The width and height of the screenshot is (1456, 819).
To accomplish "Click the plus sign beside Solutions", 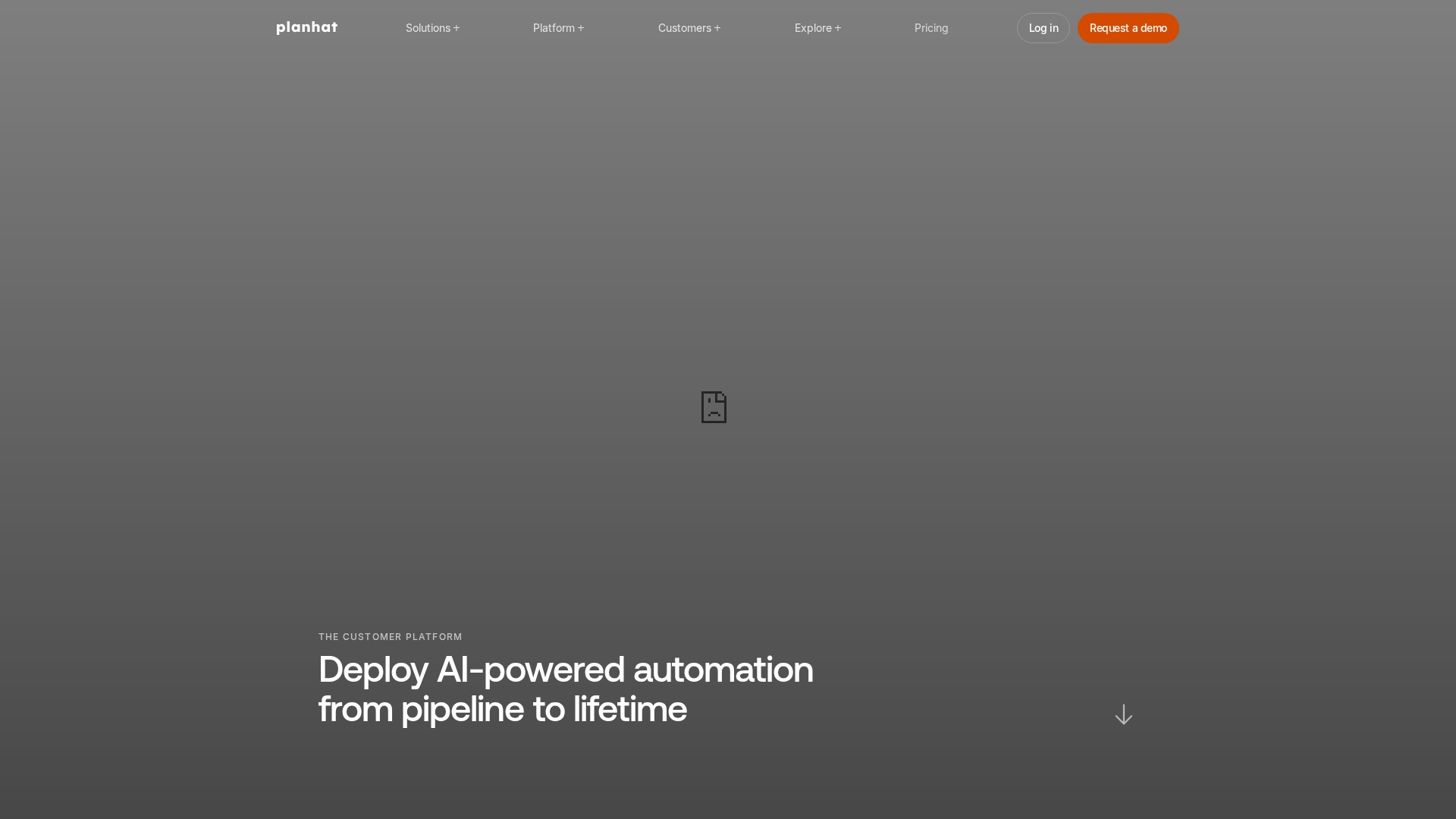I will 457,28.
